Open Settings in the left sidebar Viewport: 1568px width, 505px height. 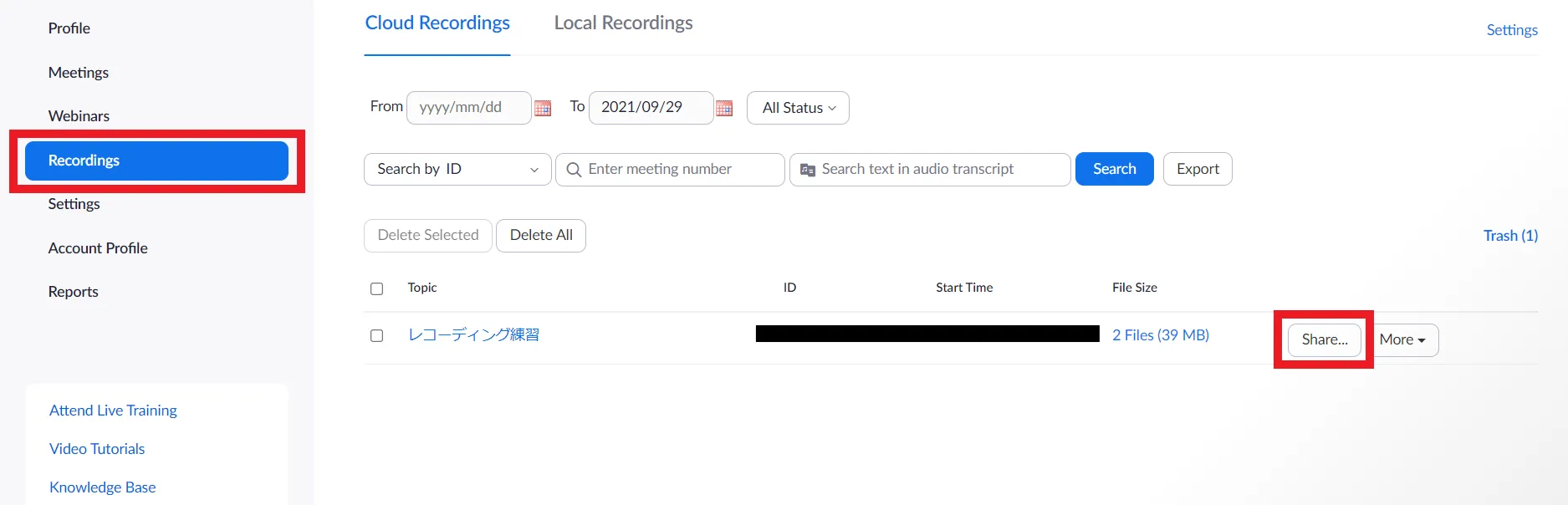tap(74, 204)
